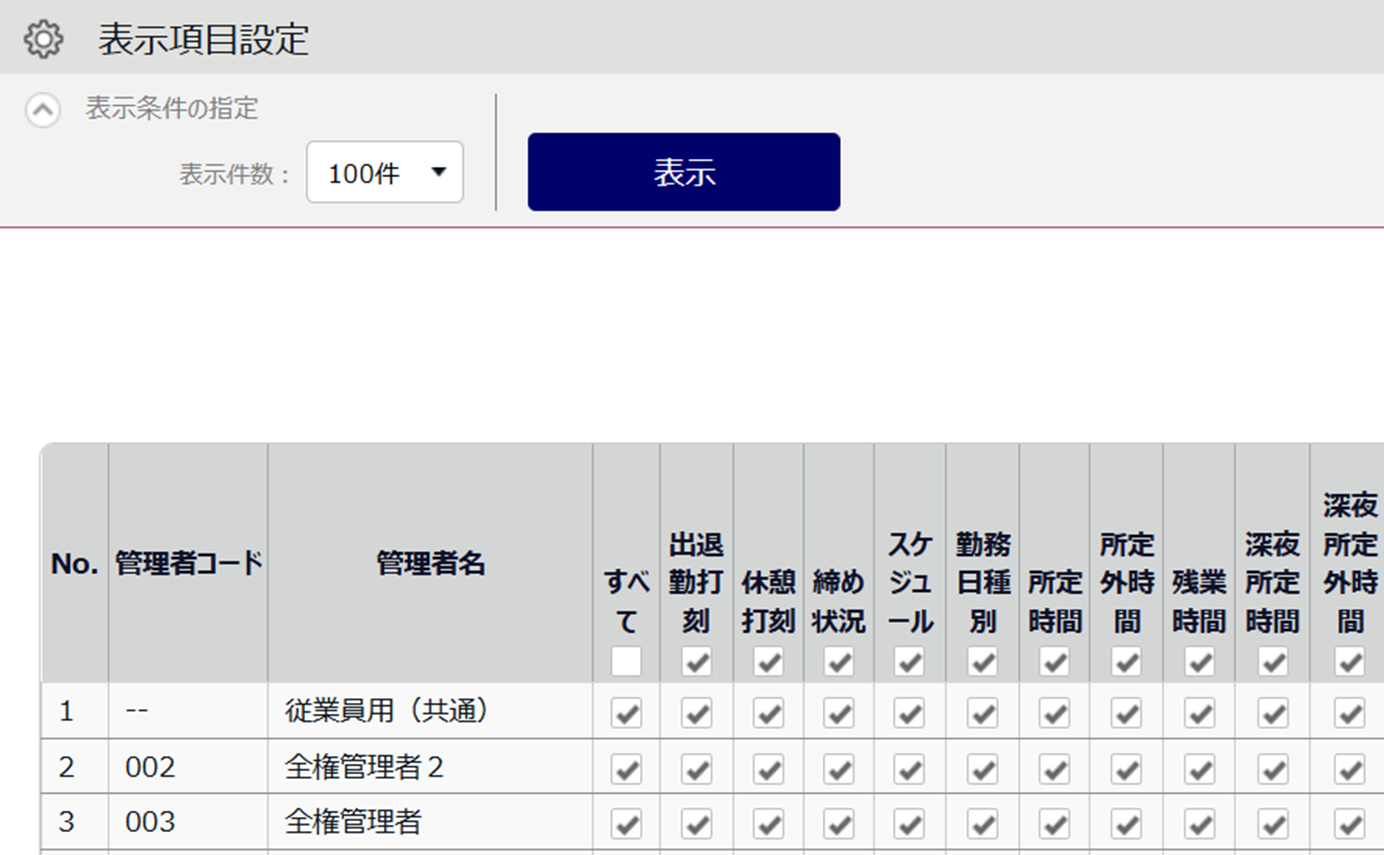Uncheck 勤務日種別 for 003 全権管理者 row
1384x855 pixels.
(x=982, y=823)
